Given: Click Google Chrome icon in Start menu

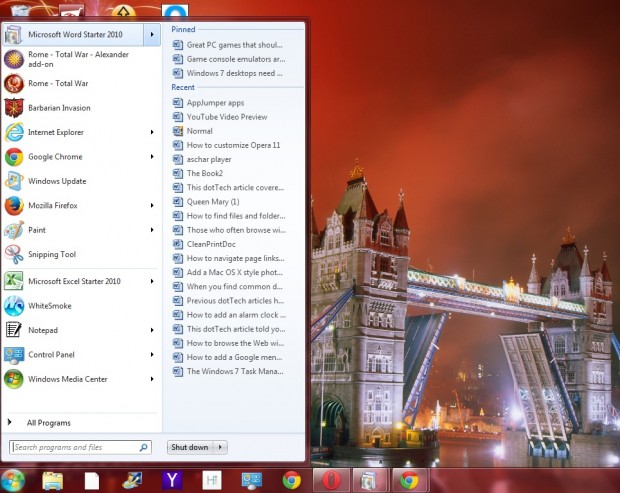Looking at the screenshot, I should tap(14, 157).
